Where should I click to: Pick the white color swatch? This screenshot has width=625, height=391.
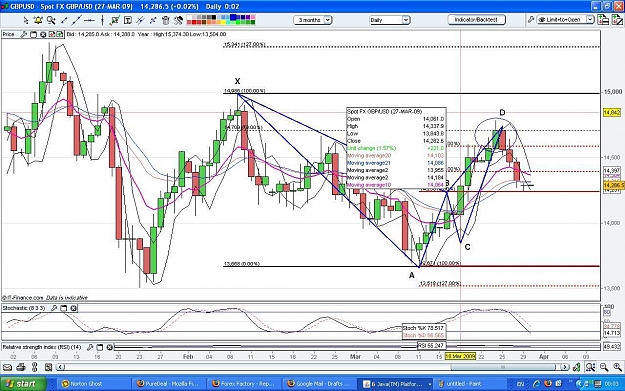[189, 18]
